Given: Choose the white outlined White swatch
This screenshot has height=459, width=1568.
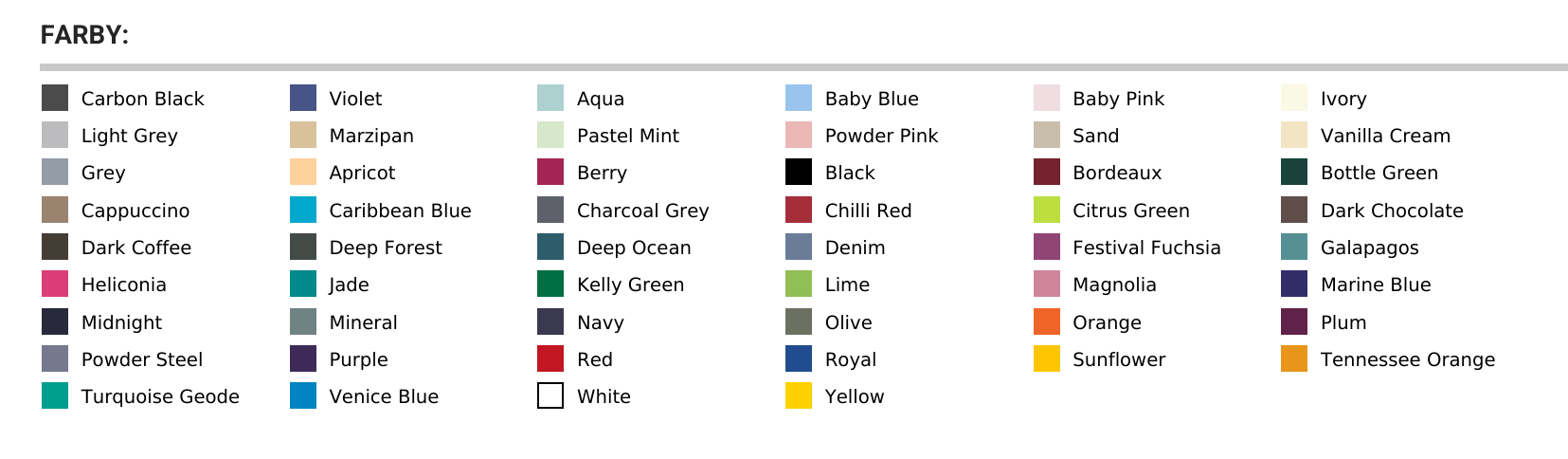Looking at the screenshot, I should click(550, 395).
